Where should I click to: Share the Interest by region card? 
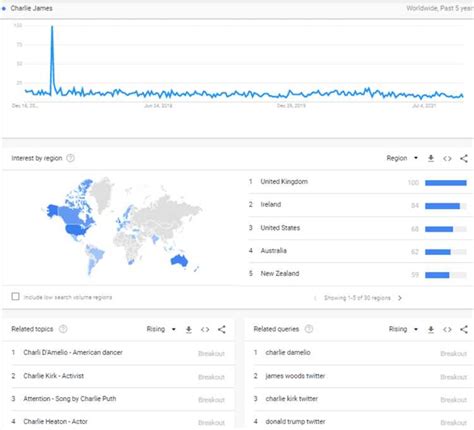[464, 158]
